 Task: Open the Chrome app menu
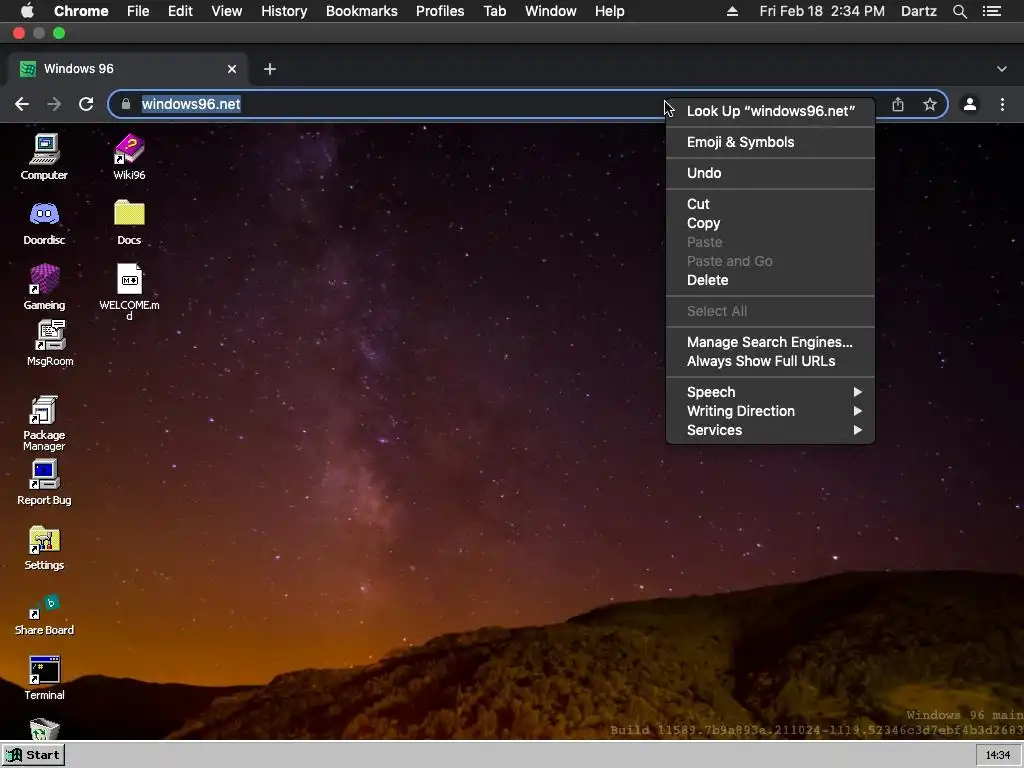click(81, 11)
